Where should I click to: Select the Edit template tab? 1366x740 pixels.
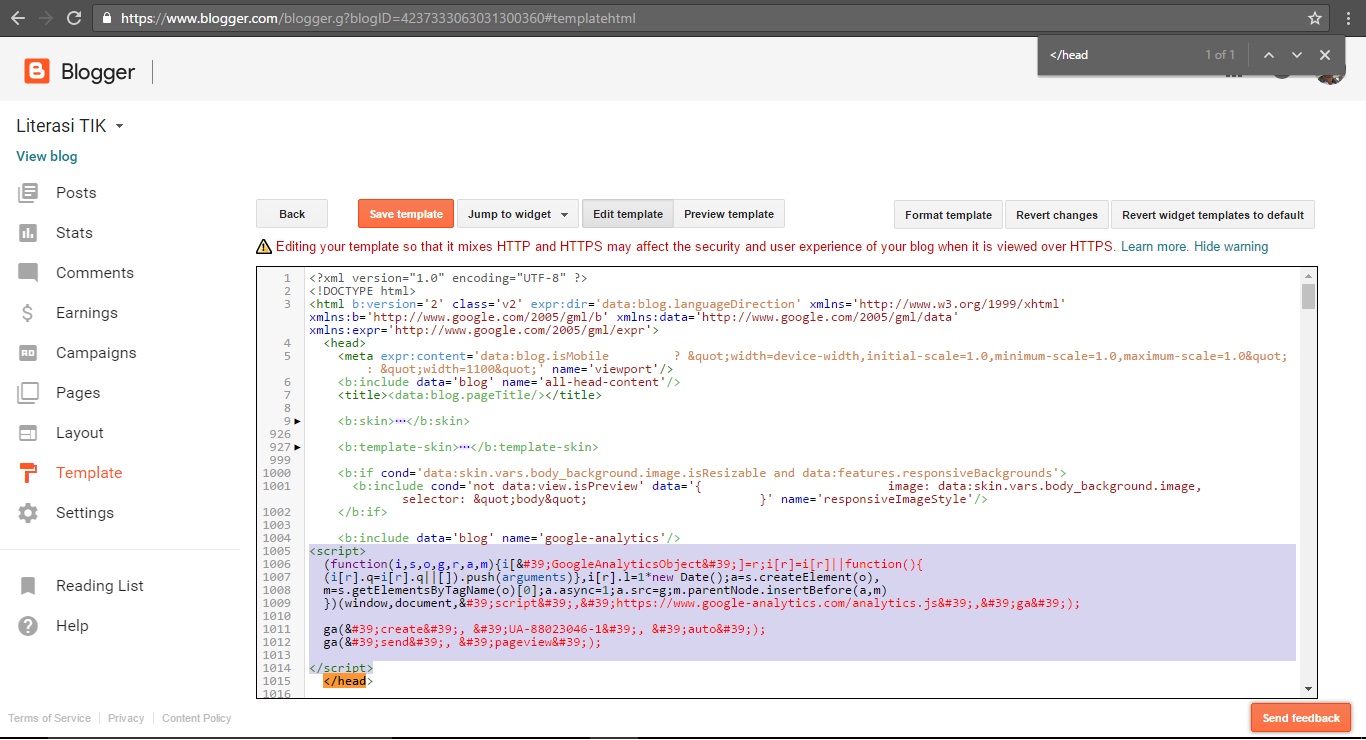(628, 214)
